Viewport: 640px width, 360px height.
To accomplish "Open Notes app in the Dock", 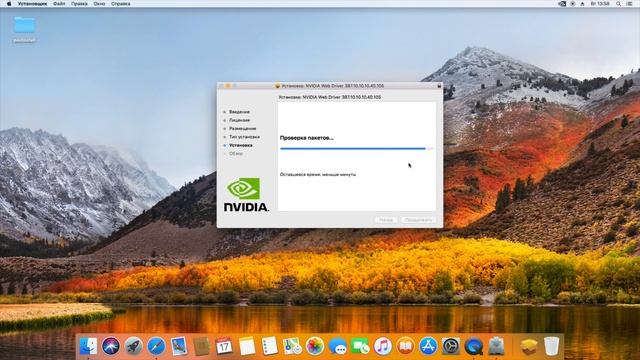I will click(247, 346).
